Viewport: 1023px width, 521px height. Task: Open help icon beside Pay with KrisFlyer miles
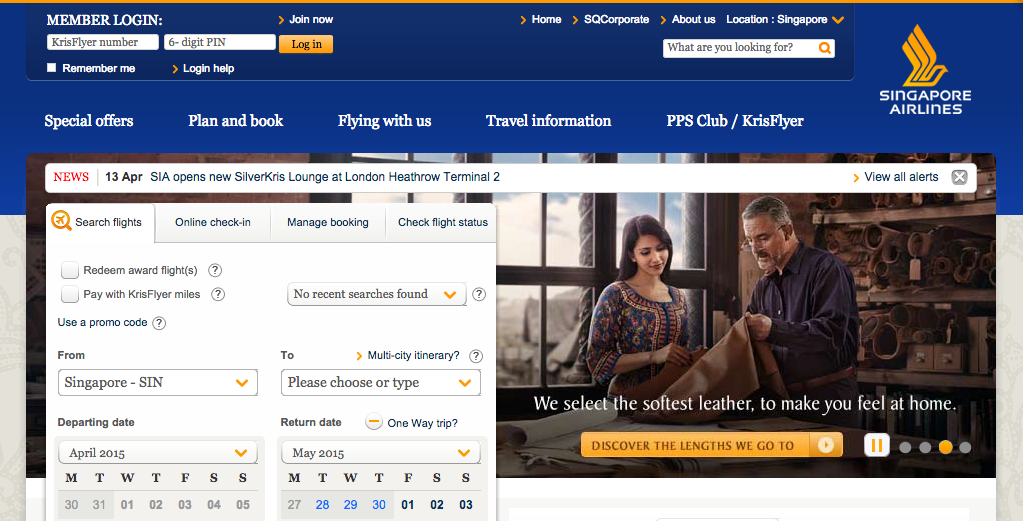pos(218,294)
